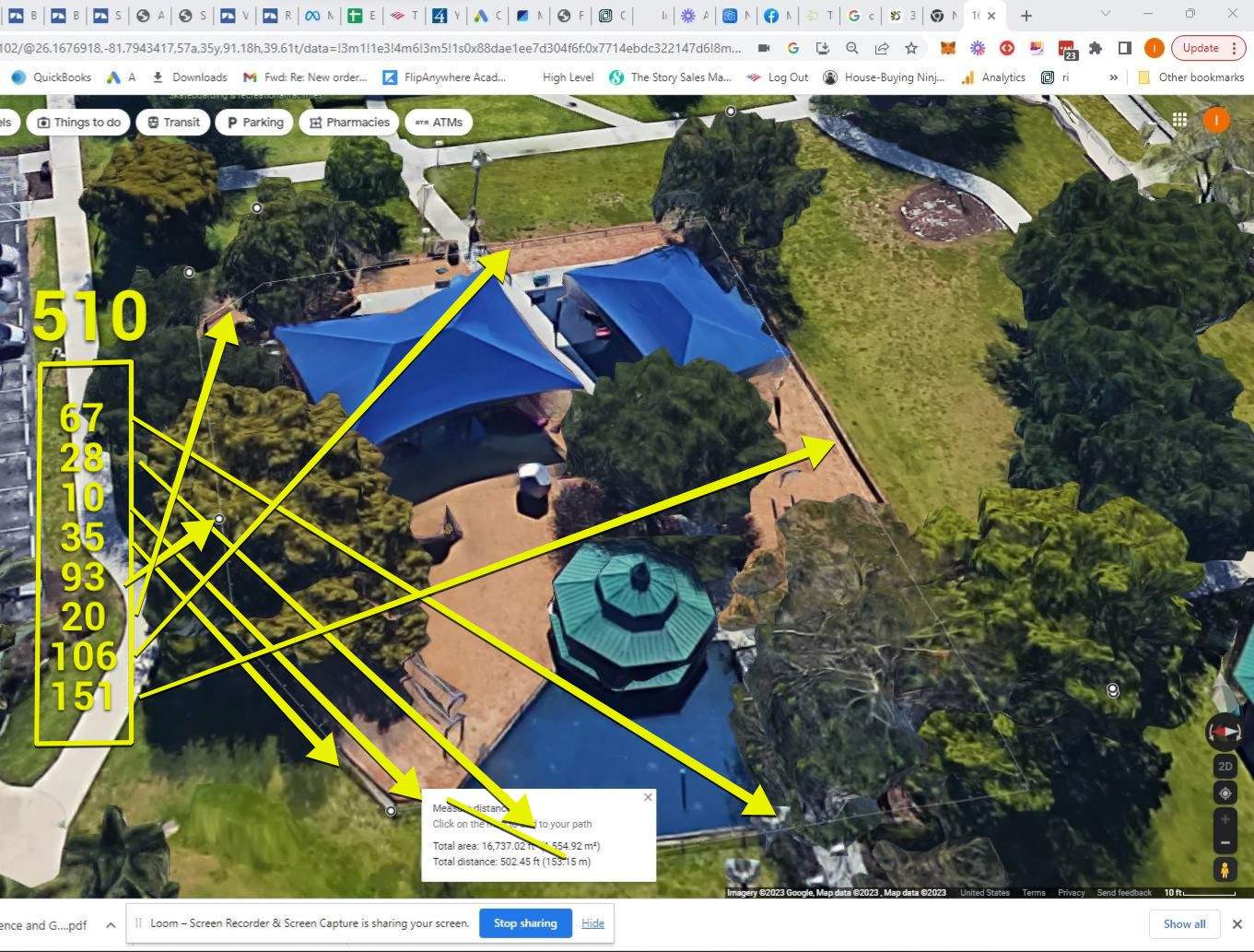The image size is (1254, 952).
Task: Click Hide link in Loom bar
Action: tap(592, 923)
